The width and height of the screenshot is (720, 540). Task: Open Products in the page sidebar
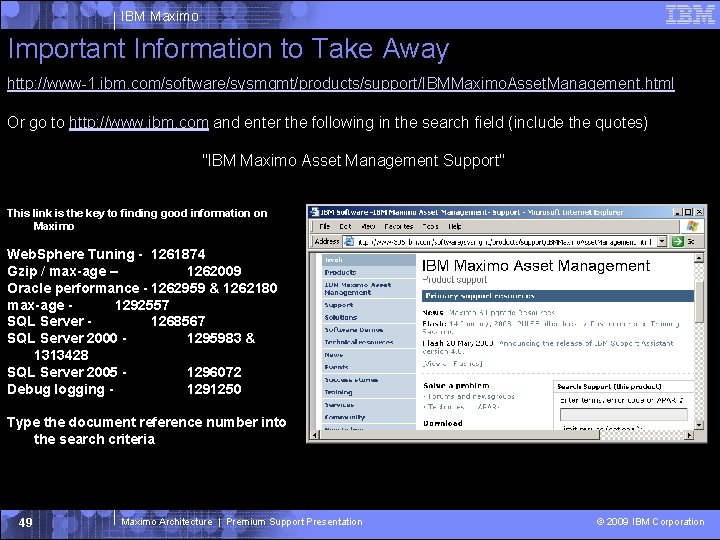pos(340,272)
